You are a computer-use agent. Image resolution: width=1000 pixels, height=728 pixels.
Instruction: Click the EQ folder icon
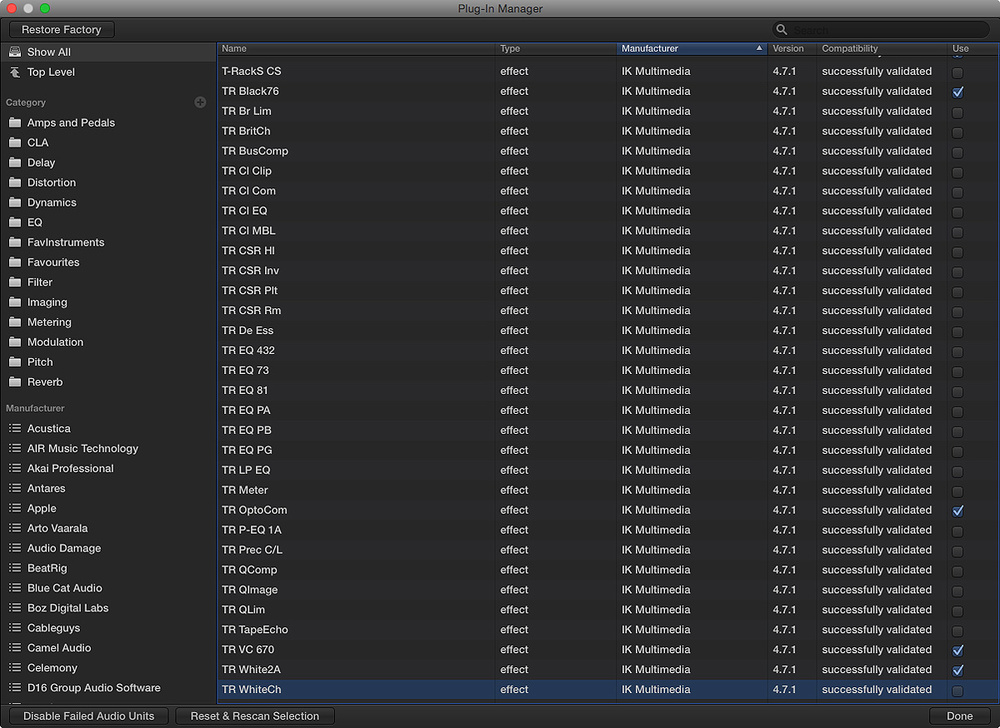pyautogui.click(x=15, y=222)
